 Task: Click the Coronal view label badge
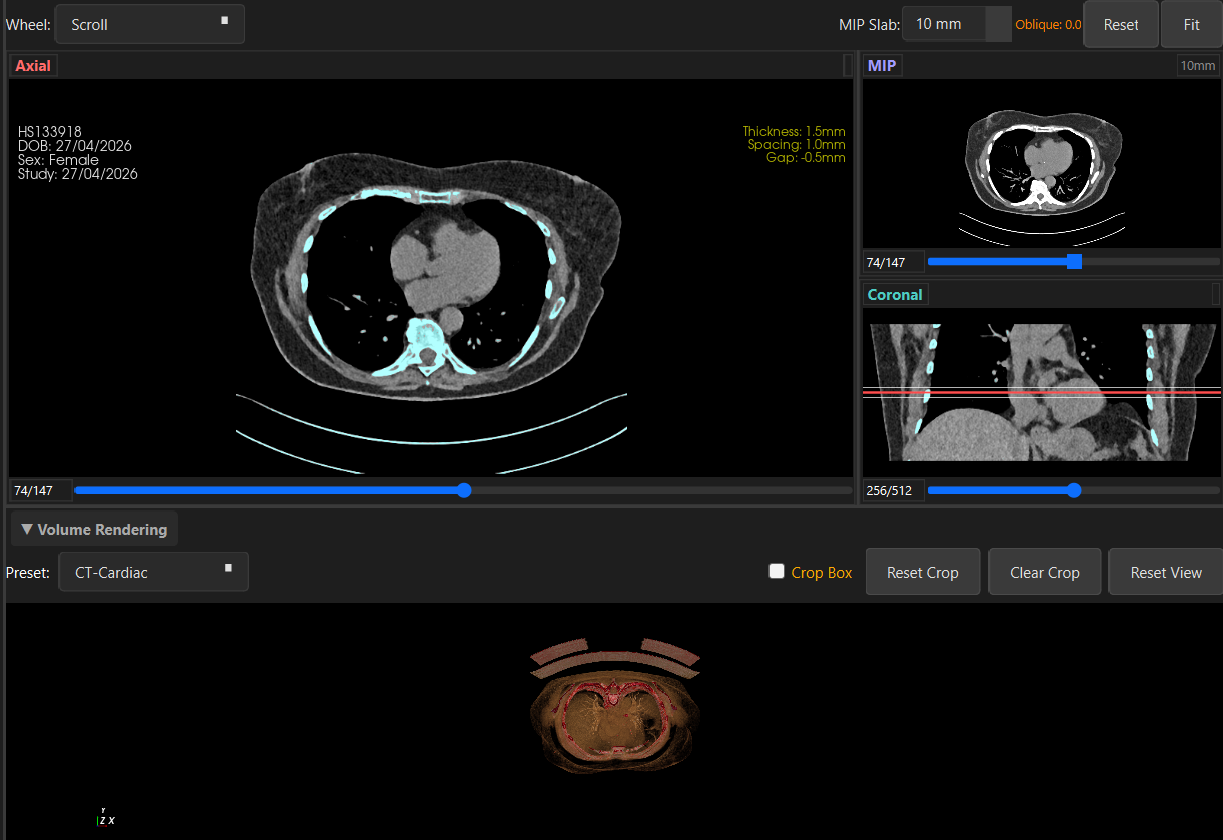(895, 294)
